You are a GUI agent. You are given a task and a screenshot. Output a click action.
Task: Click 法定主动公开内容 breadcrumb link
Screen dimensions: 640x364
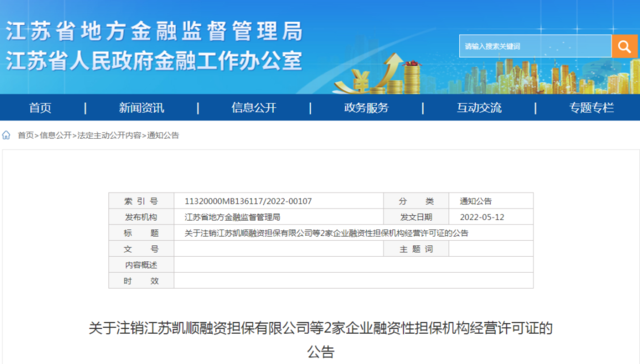pos(109,135)
